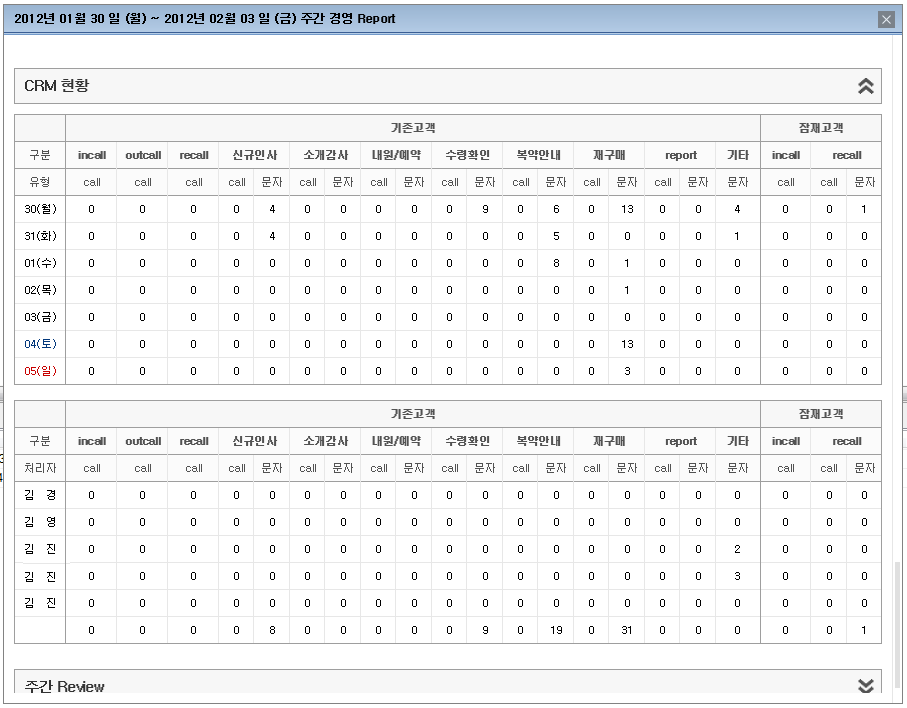Click value 3 in the 05(일) row

627,371
